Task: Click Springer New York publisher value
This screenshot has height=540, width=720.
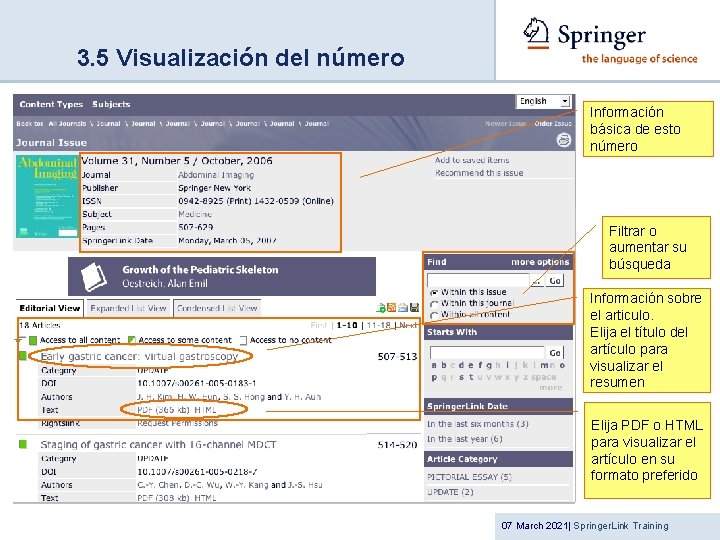Action: (214, 188)
